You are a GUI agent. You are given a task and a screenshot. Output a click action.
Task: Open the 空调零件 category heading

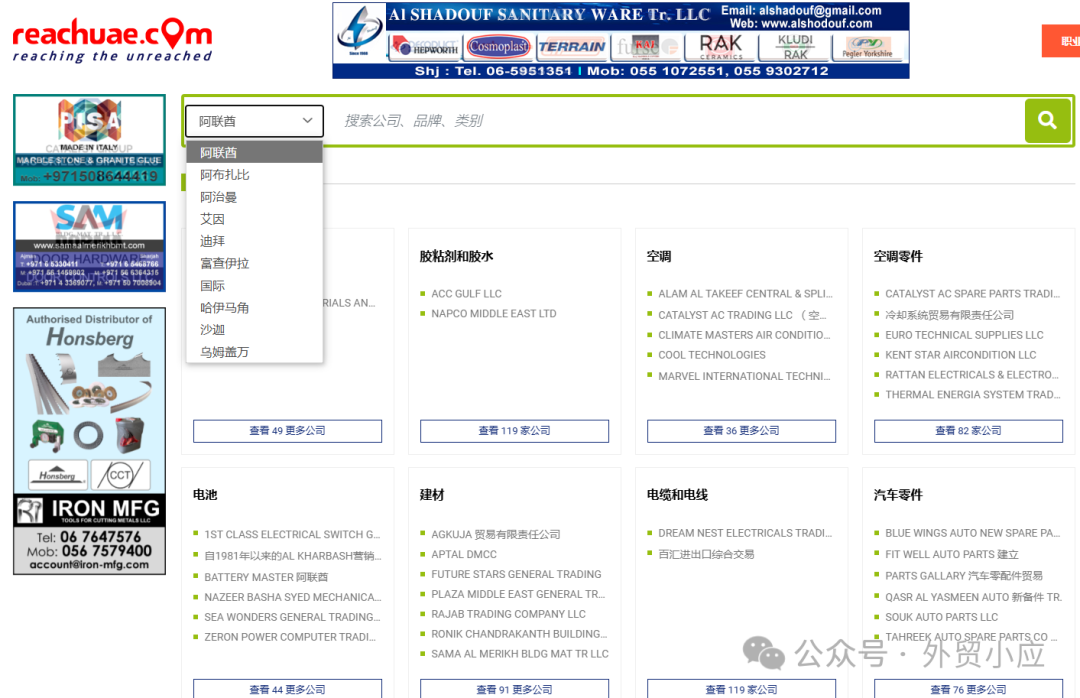pyautogui.click(x=898, y=256)
